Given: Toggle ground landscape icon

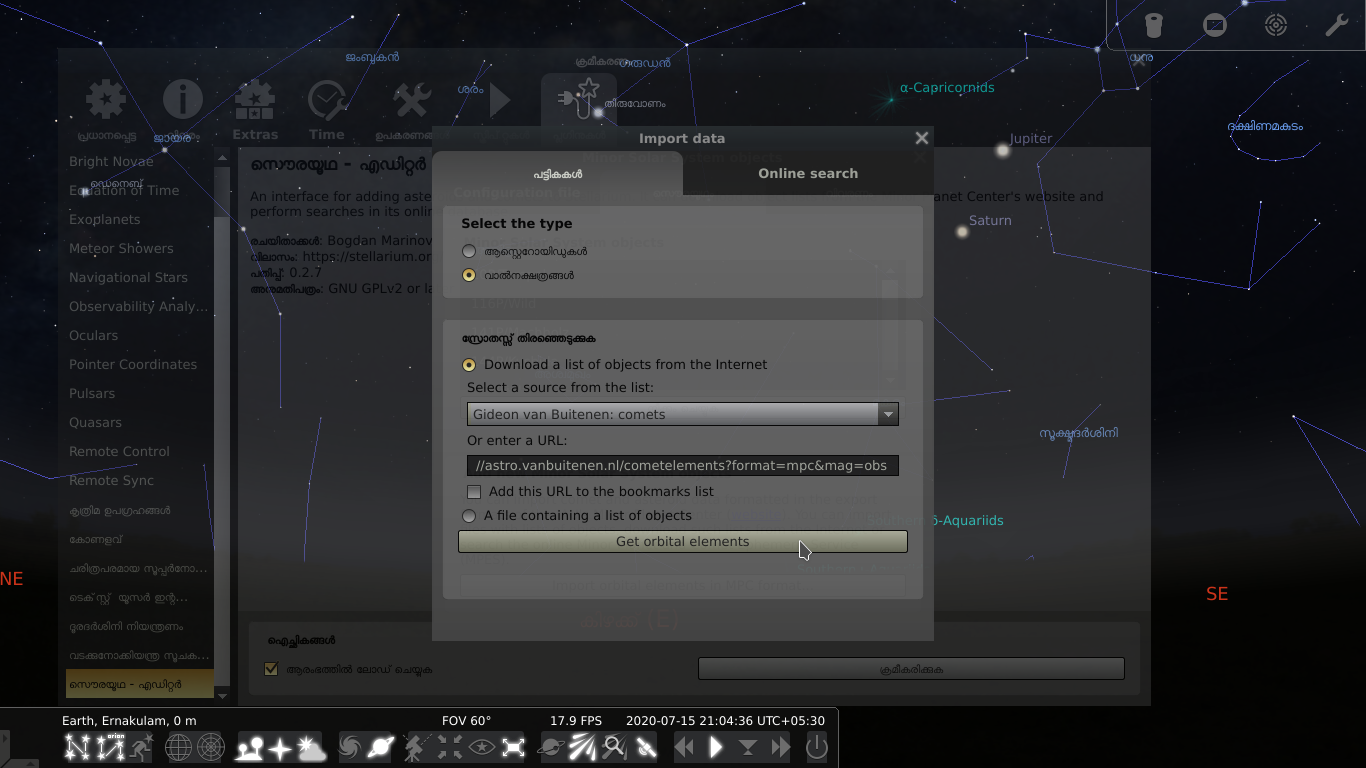Looking at the screenshot, I should point(249,747).
